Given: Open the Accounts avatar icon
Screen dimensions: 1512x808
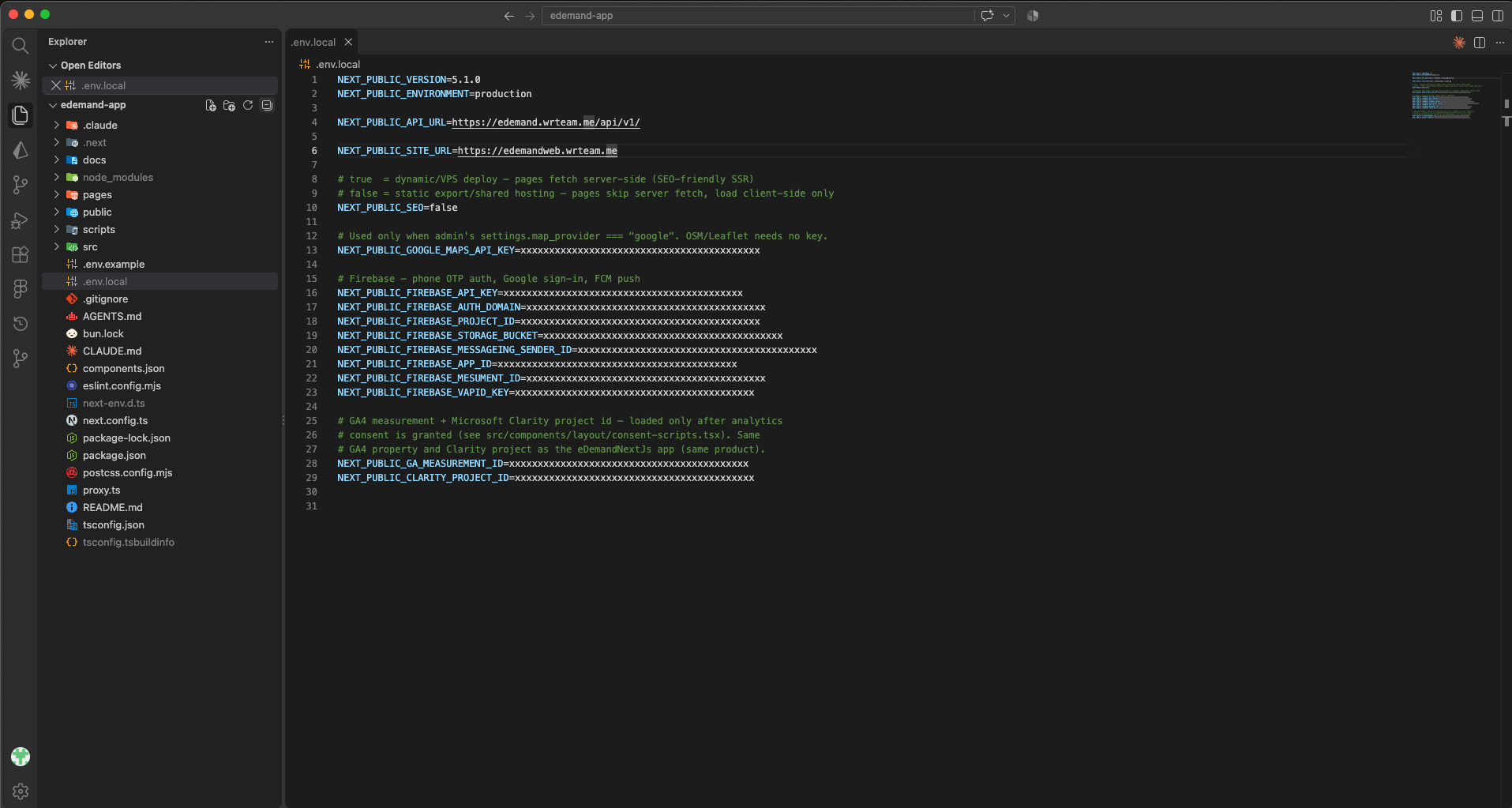Looking at the screenshot, I should coord(21,757).
